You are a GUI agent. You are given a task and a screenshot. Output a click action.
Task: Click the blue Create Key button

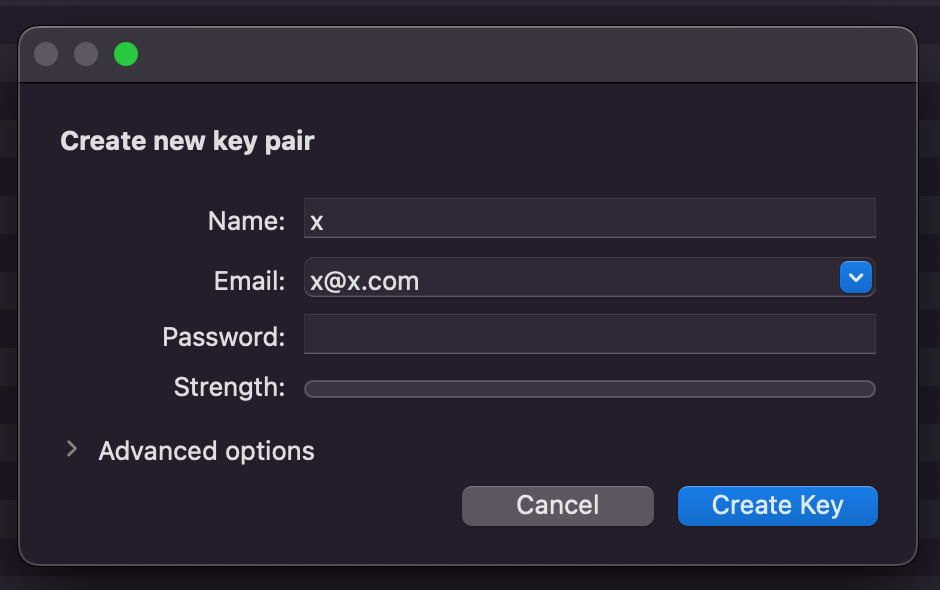[778, 505]
